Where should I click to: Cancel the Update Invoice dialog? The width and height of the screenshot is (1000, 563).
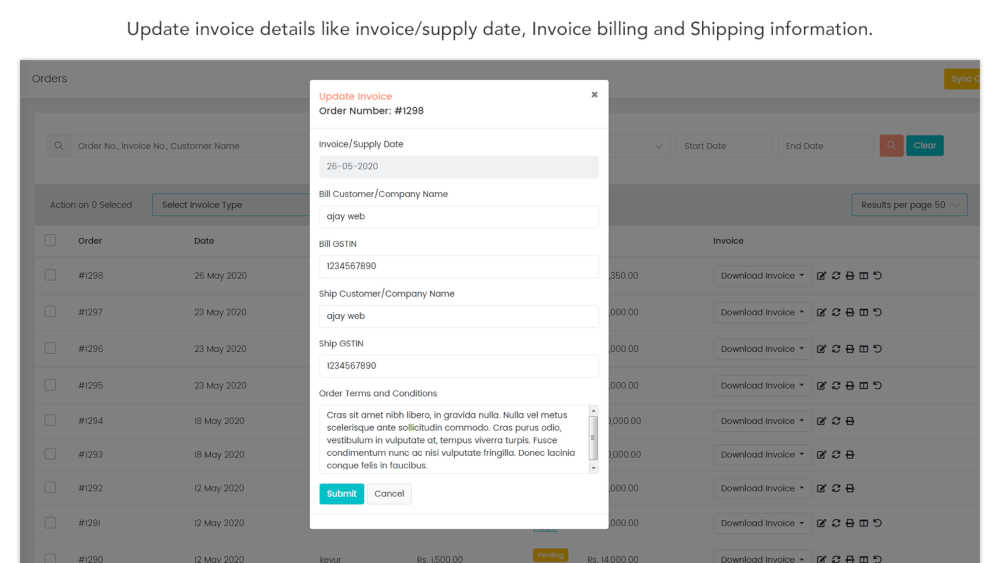pos(389,494)
